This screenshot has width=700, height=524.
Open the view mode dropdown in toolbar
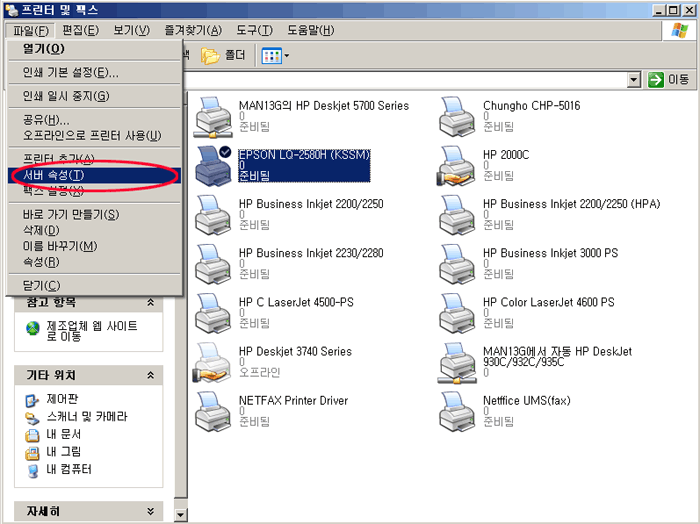275,55
